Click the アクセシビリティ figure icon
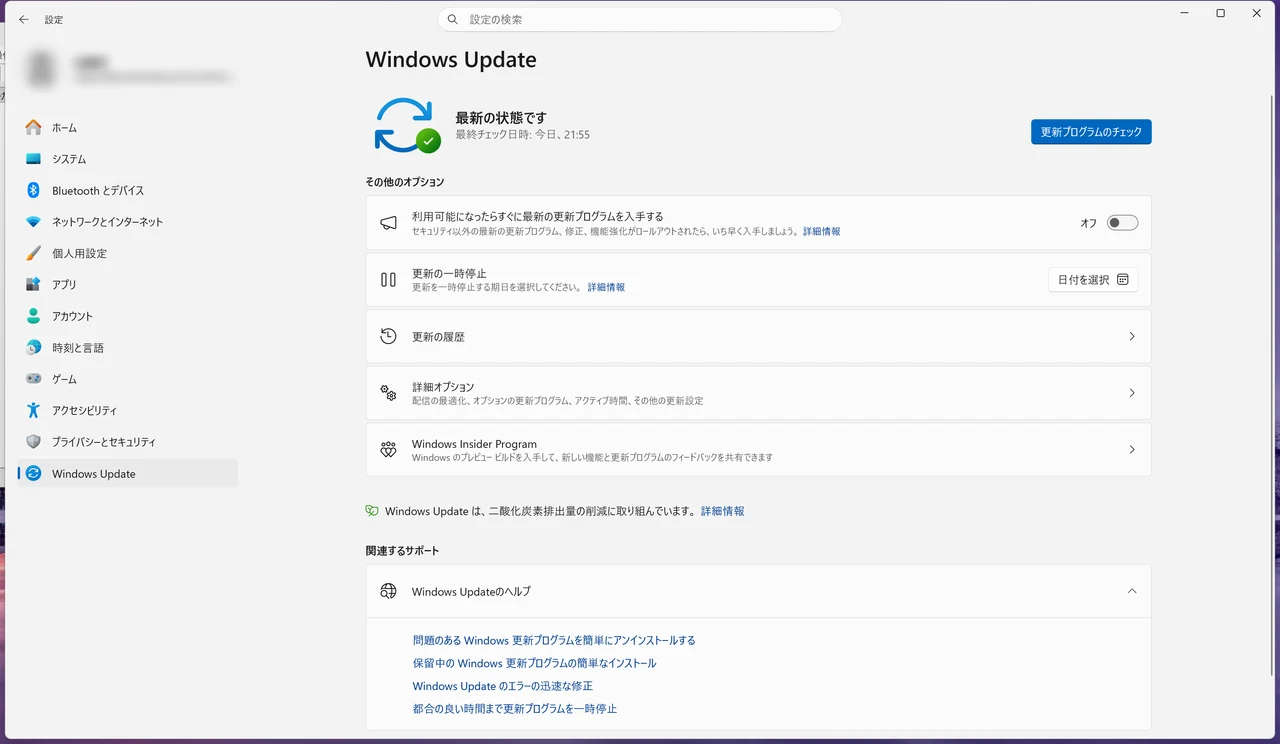The image size is (1280, 744). (34, 410)
